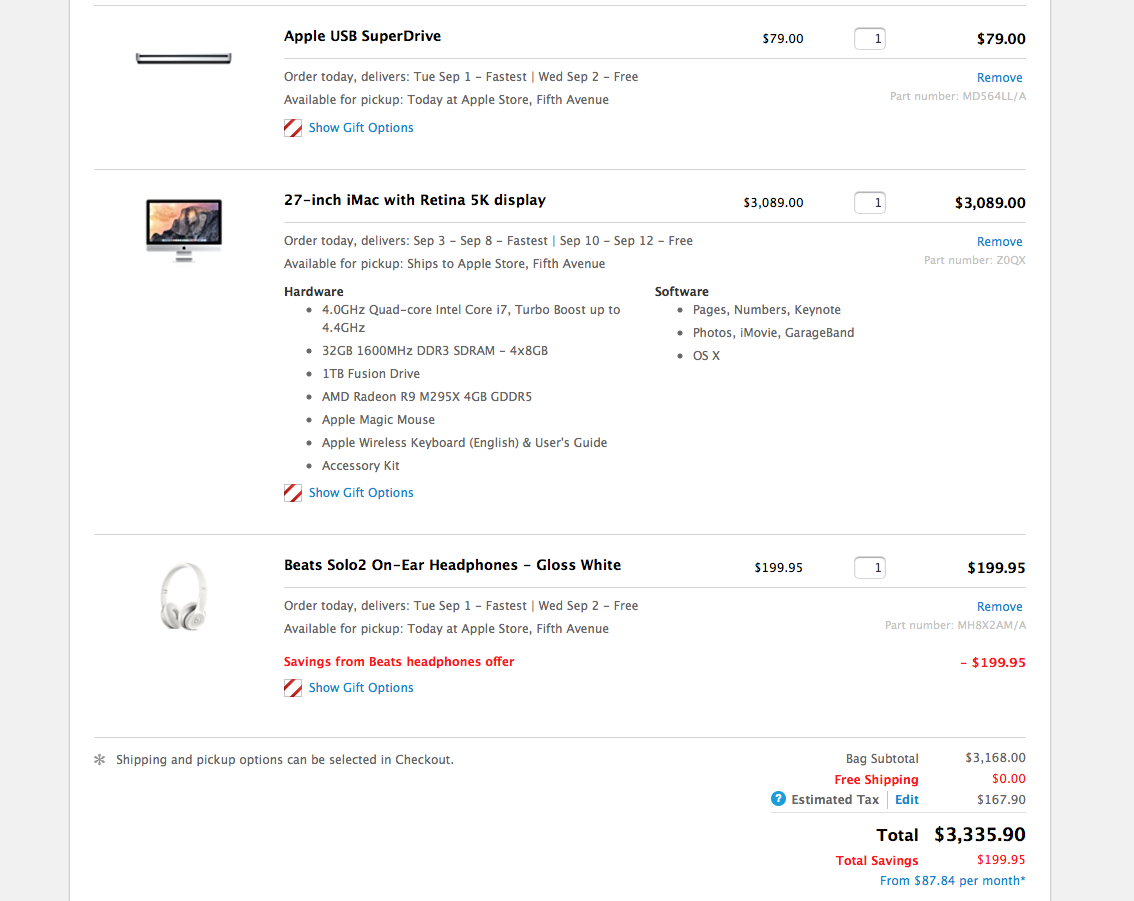Open the Apple USB SuperDrive product image

click(x=184, y=59)
